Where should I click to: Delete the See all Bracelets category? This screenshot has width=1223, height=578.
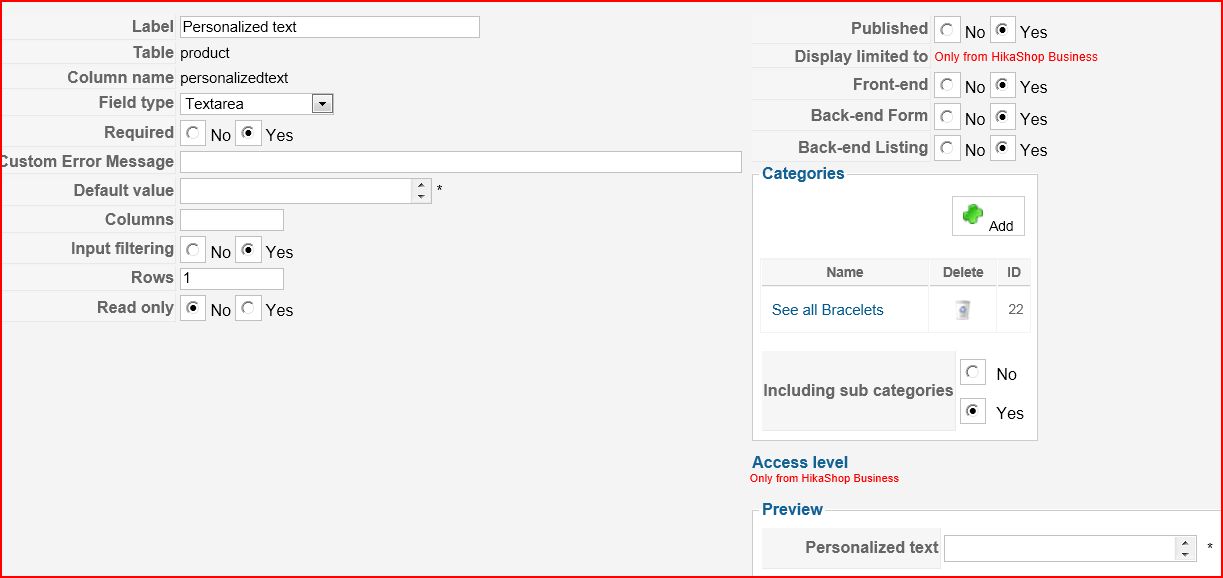[962, 310]
